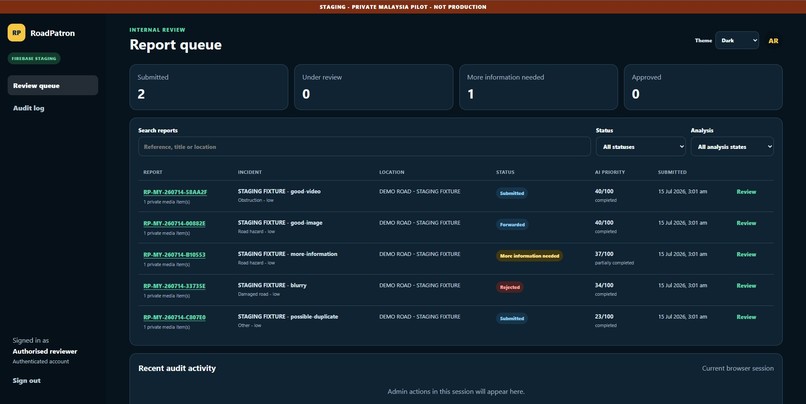Click Review for the possible-duplicate report
This screenshot has width=806, height=404.
[x=746, y=317]
